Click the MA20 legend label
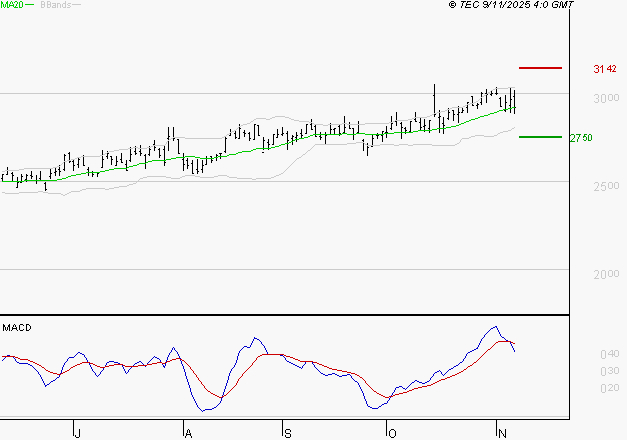627x440 pixels. 12,5
